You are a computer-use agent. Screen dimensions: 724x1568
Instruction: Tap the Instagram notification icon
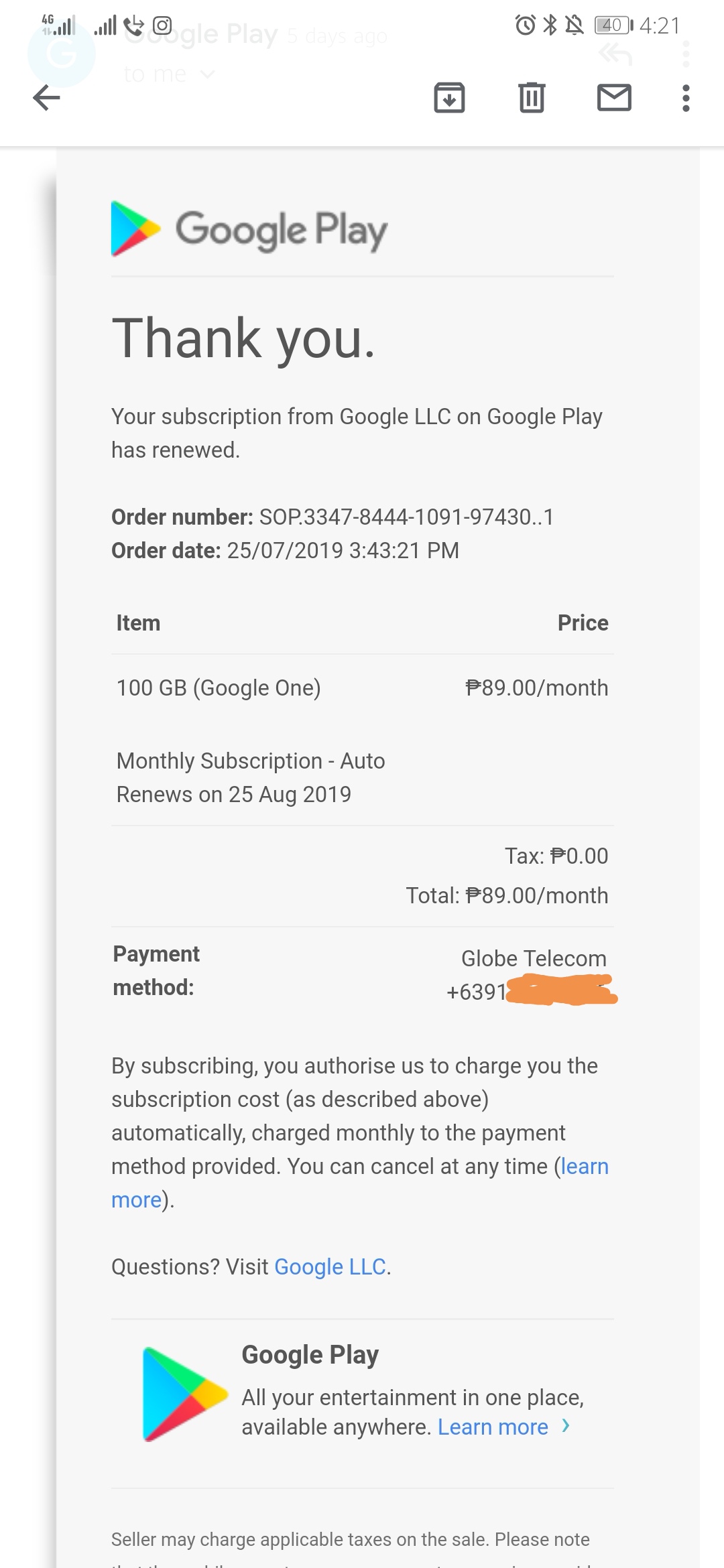pos(162,25)
